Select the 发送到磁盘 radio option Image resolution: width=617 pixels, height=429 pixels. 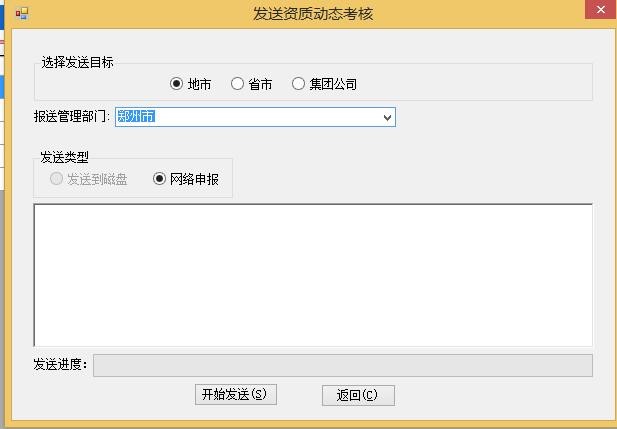tap(56, 179)
